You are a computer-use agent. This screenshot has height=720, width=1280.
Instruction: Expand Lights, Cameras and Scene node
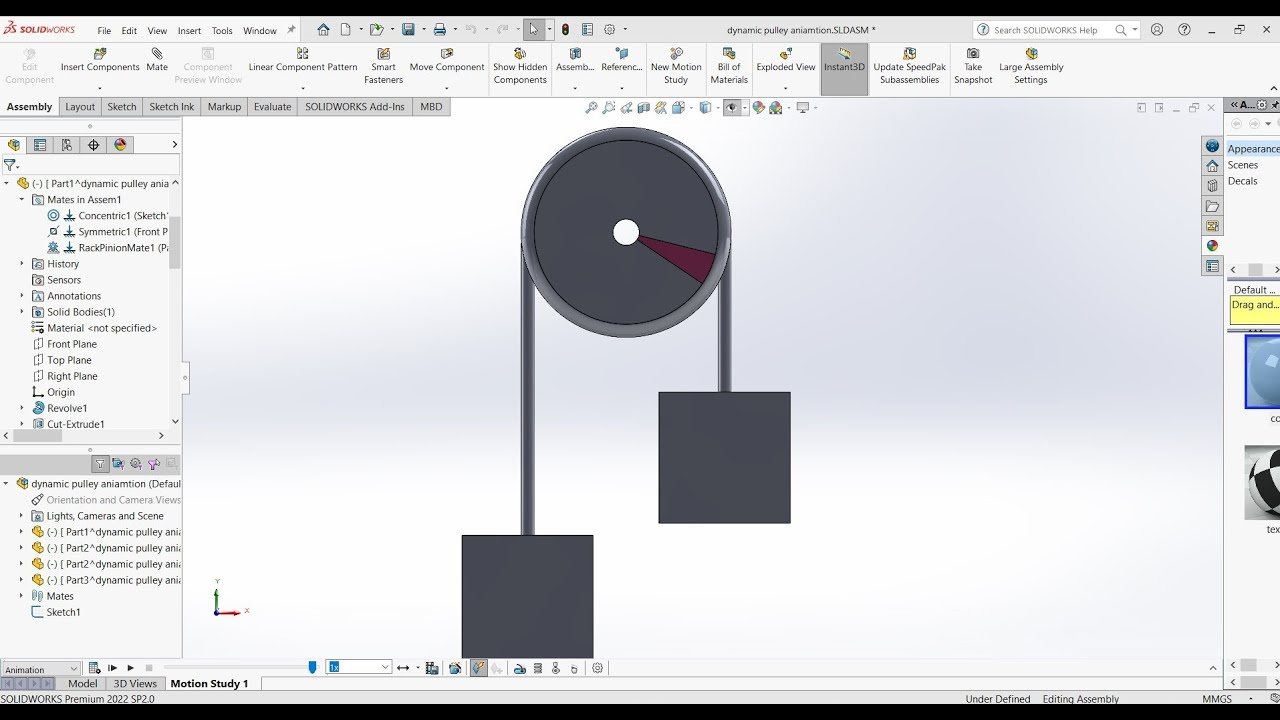point(21,516)
